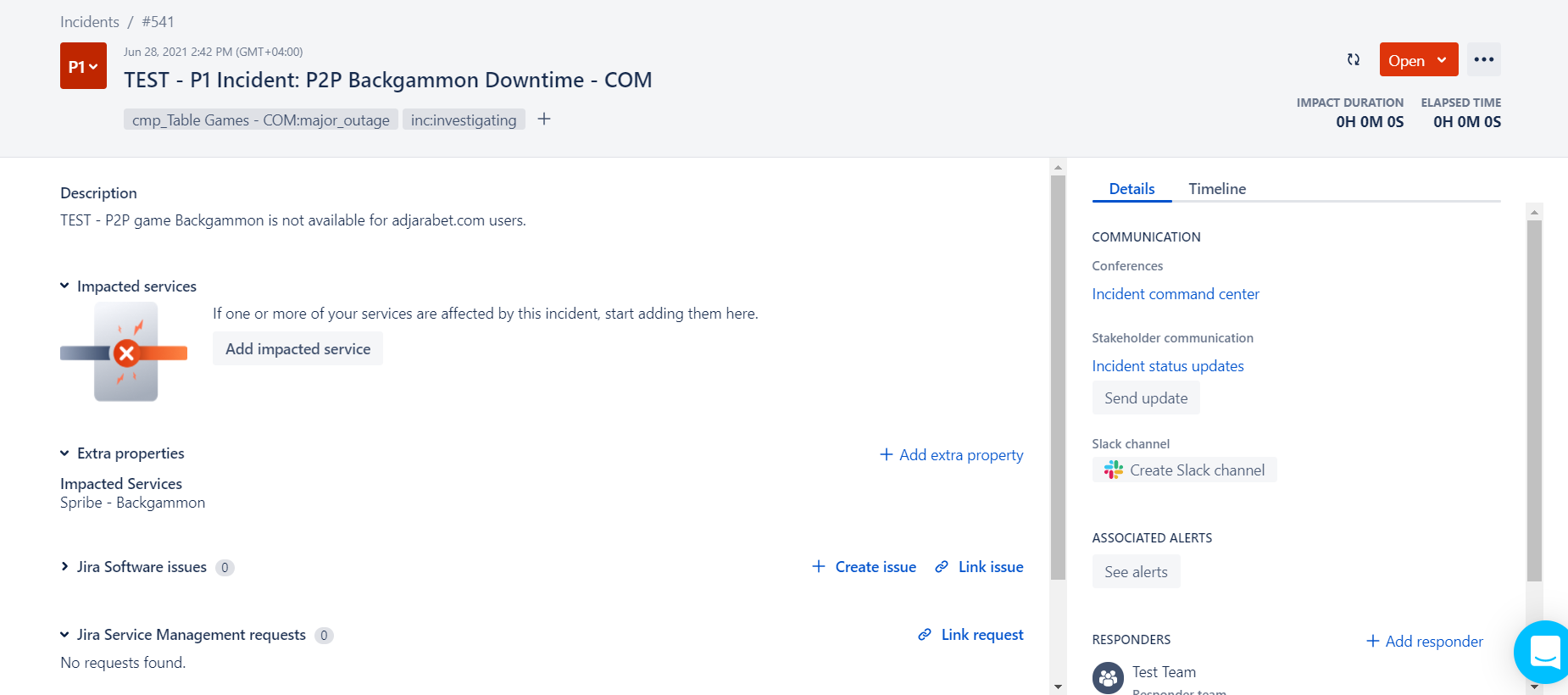The width and height of the screenshot is (1568, 695).
Task: Click Link request with chain icon
Action: click(970, 635)
